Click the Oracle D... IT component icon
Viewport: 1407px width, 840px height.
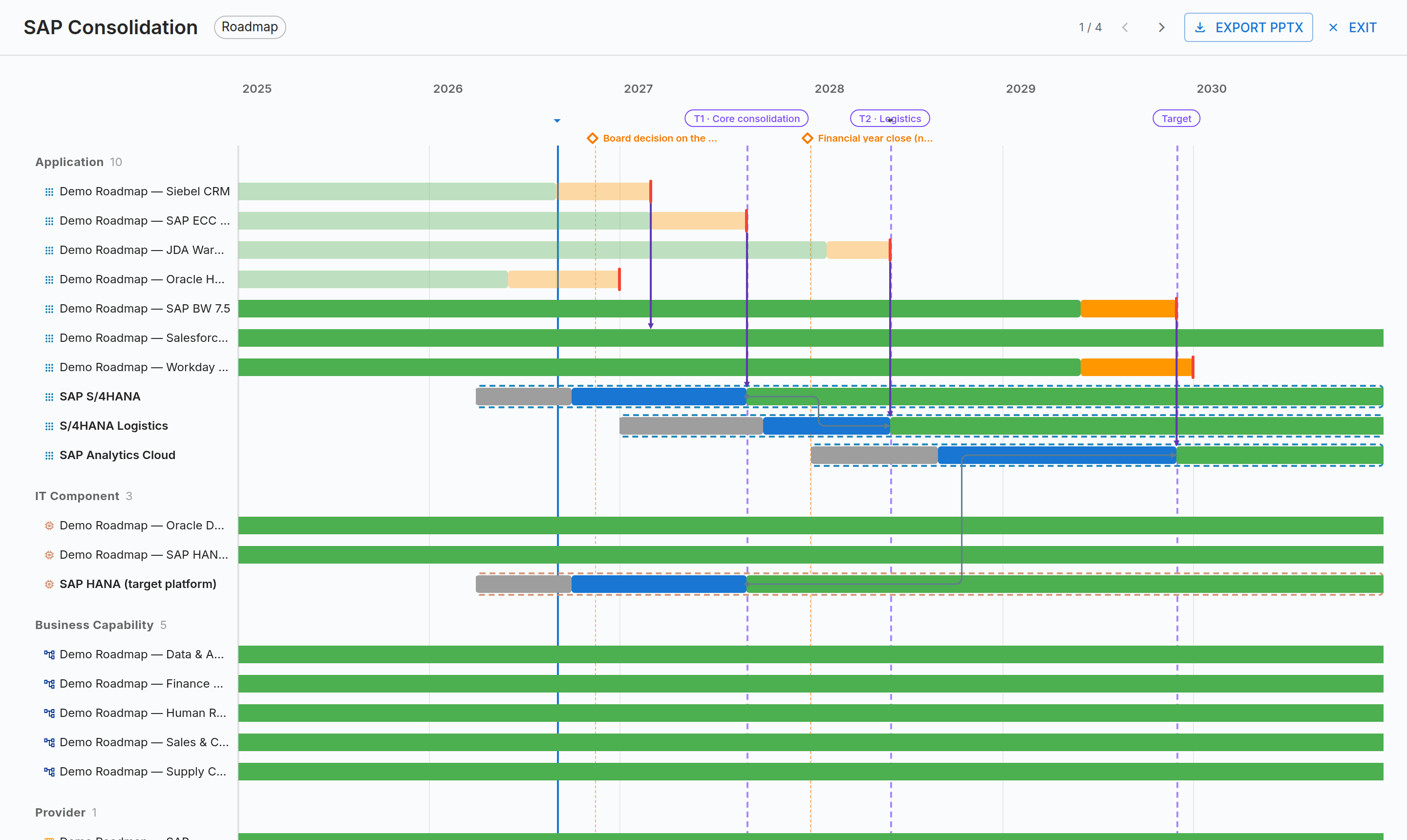[49, 526]
